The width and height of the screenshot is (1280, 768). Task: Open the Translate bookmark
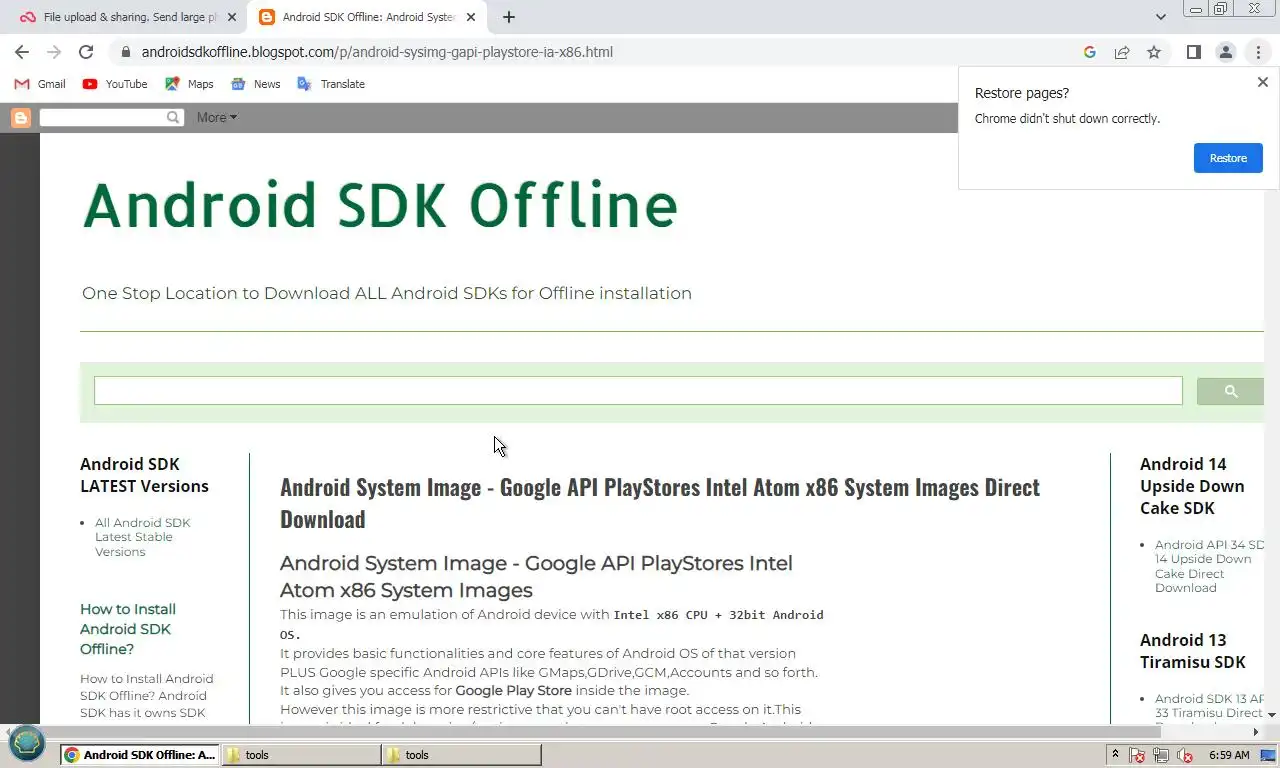click(331, 84)
